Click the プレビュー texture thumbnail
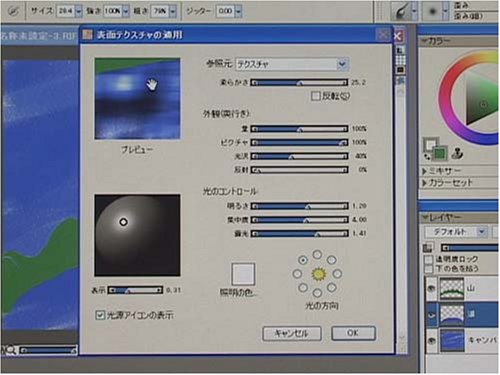 [137, 98]
